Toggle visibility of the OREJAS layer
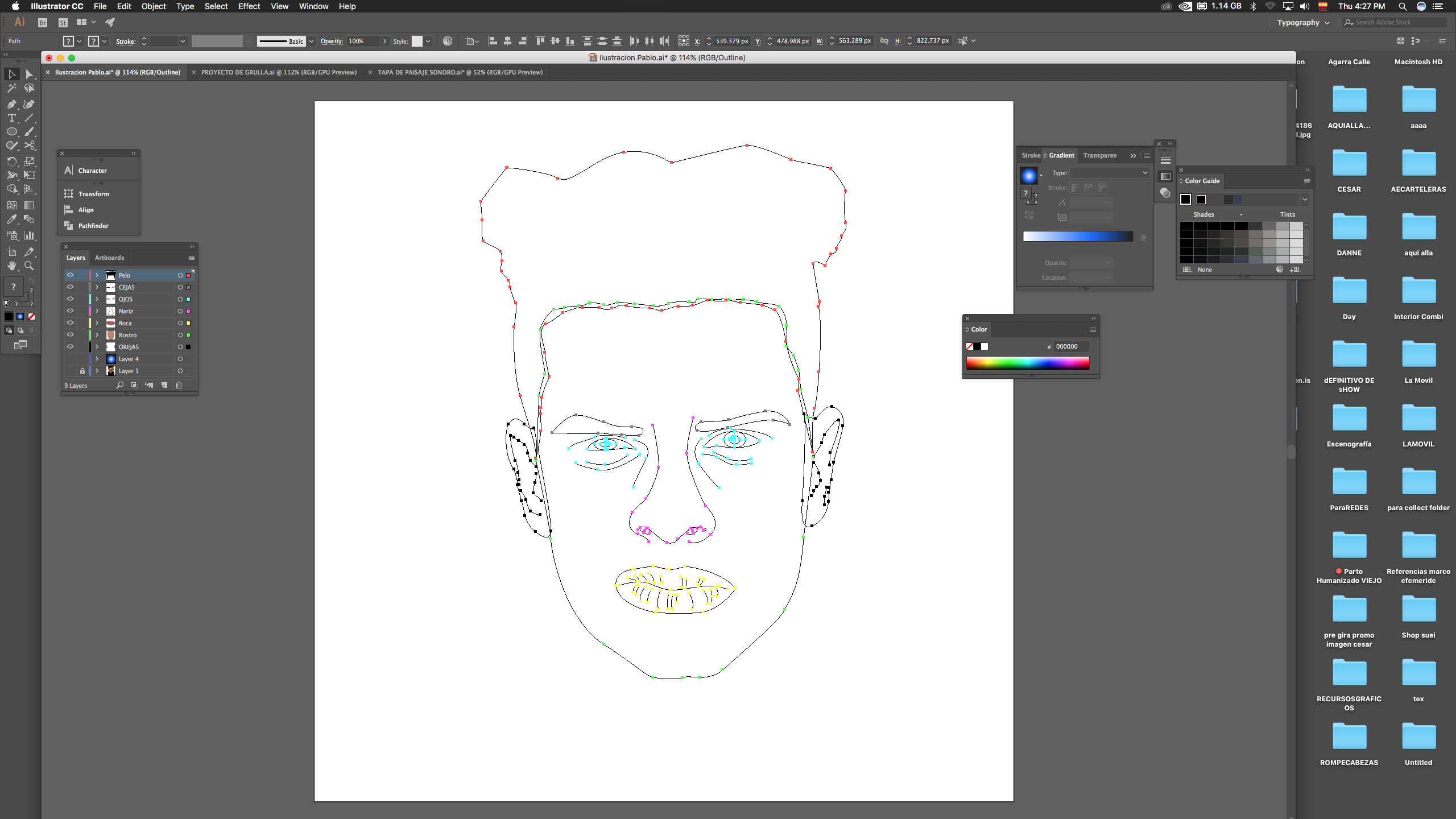 coord(70,347)
